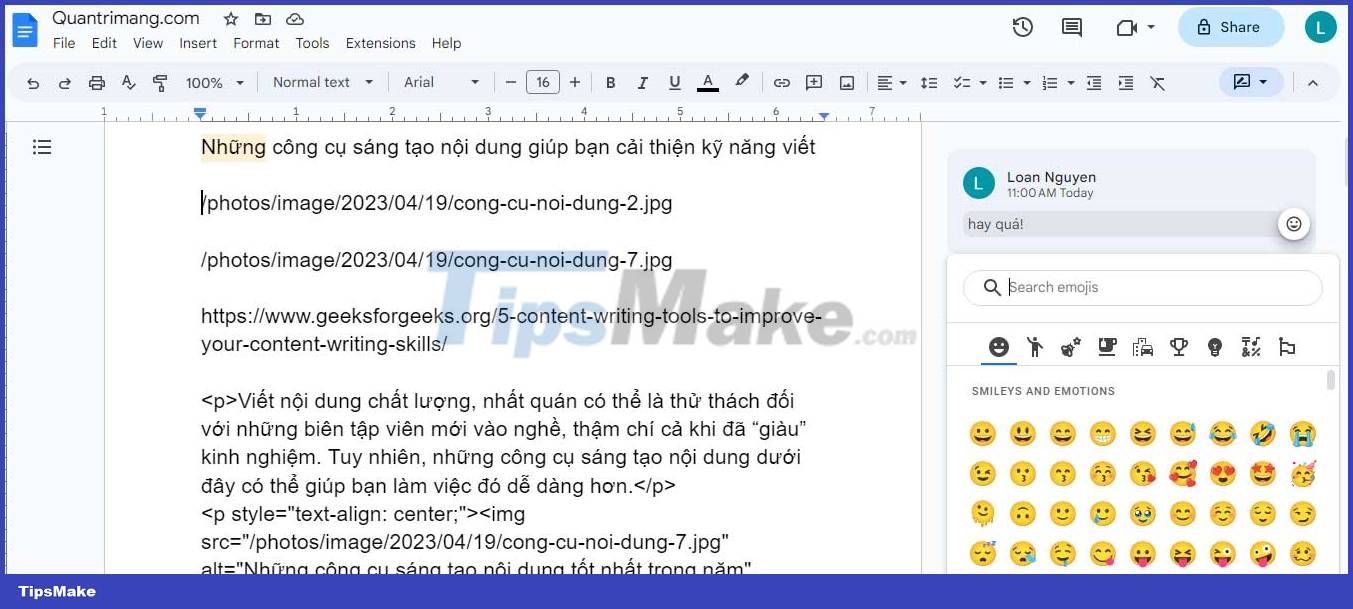This screenshot has height=609, width=1353.
Task: Click the Insert image icon
Action: tap(846, 82)
